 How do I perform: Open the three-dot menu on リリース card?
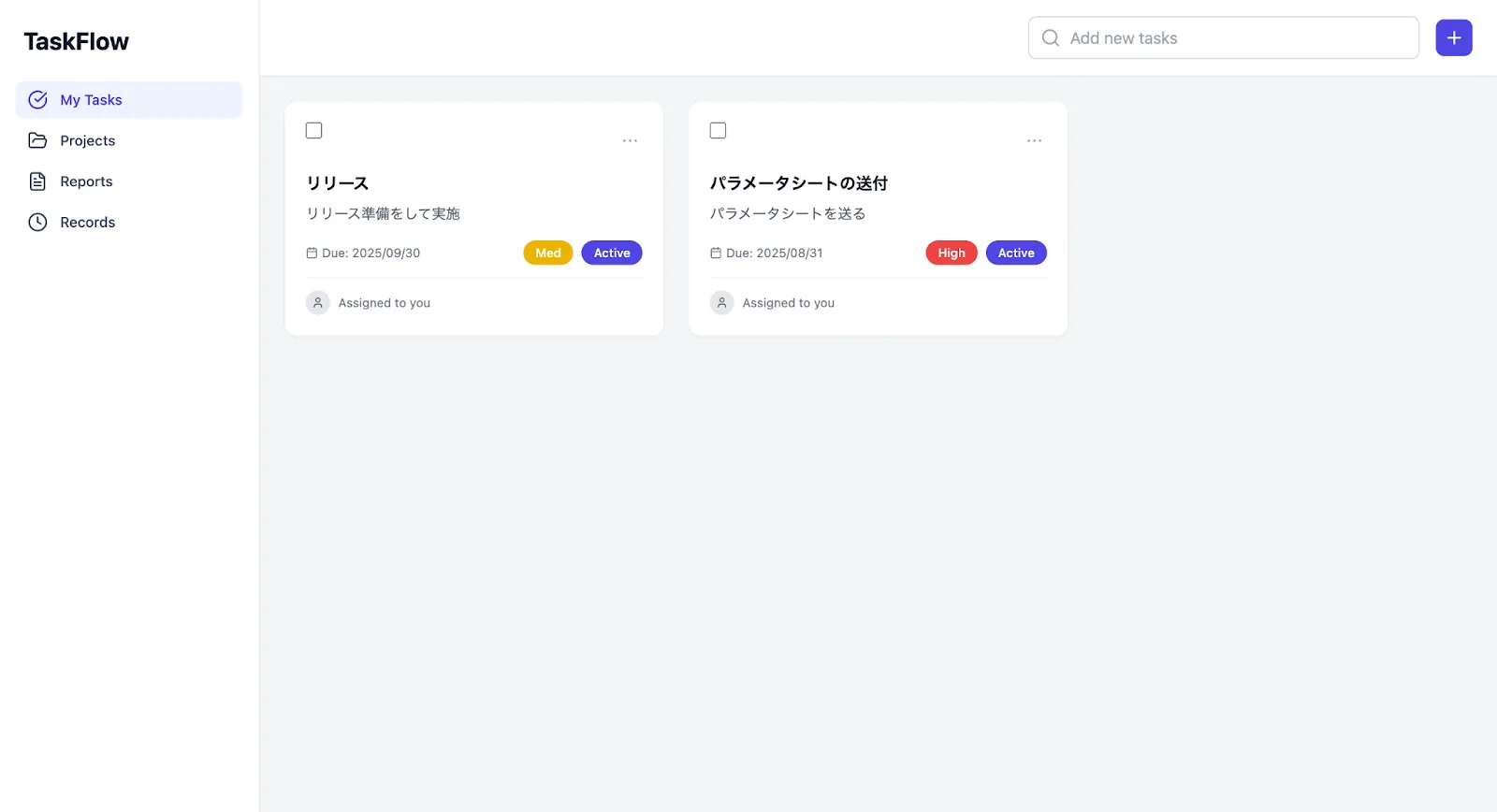[630, 140]
